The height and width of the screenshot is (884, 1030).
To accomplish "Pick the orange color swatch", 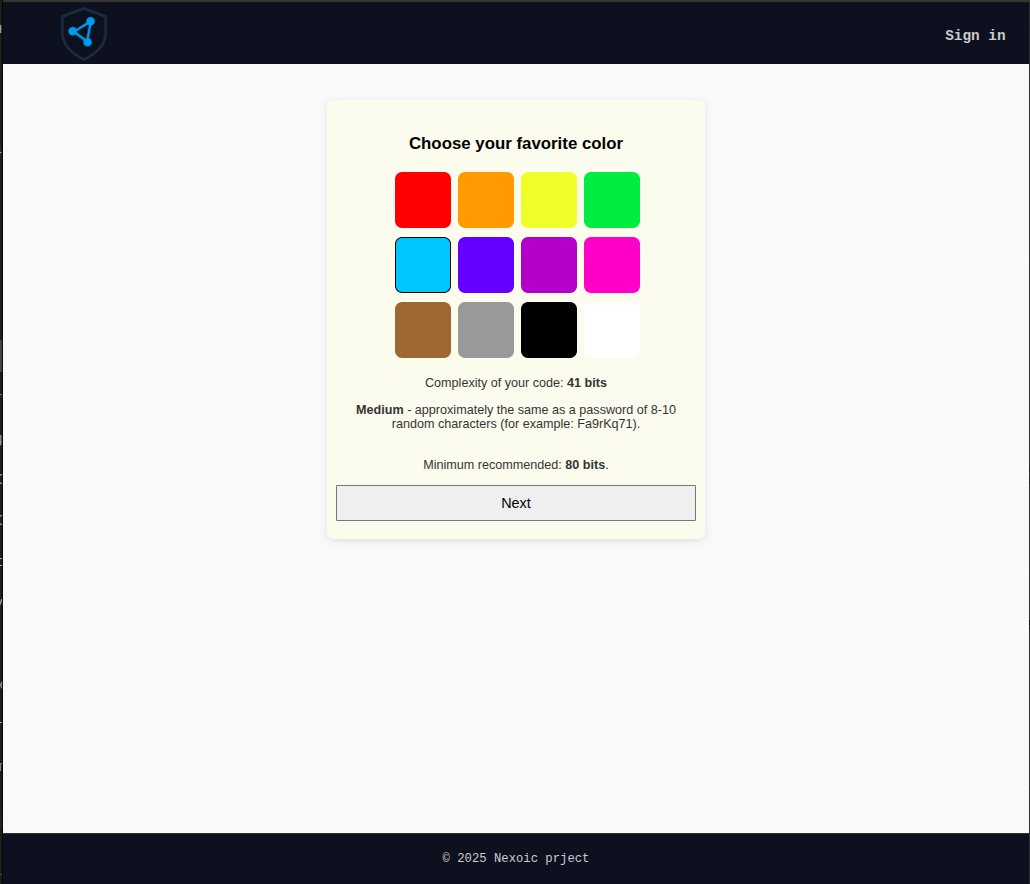I will pyautogui.click(x=486, y=200).
